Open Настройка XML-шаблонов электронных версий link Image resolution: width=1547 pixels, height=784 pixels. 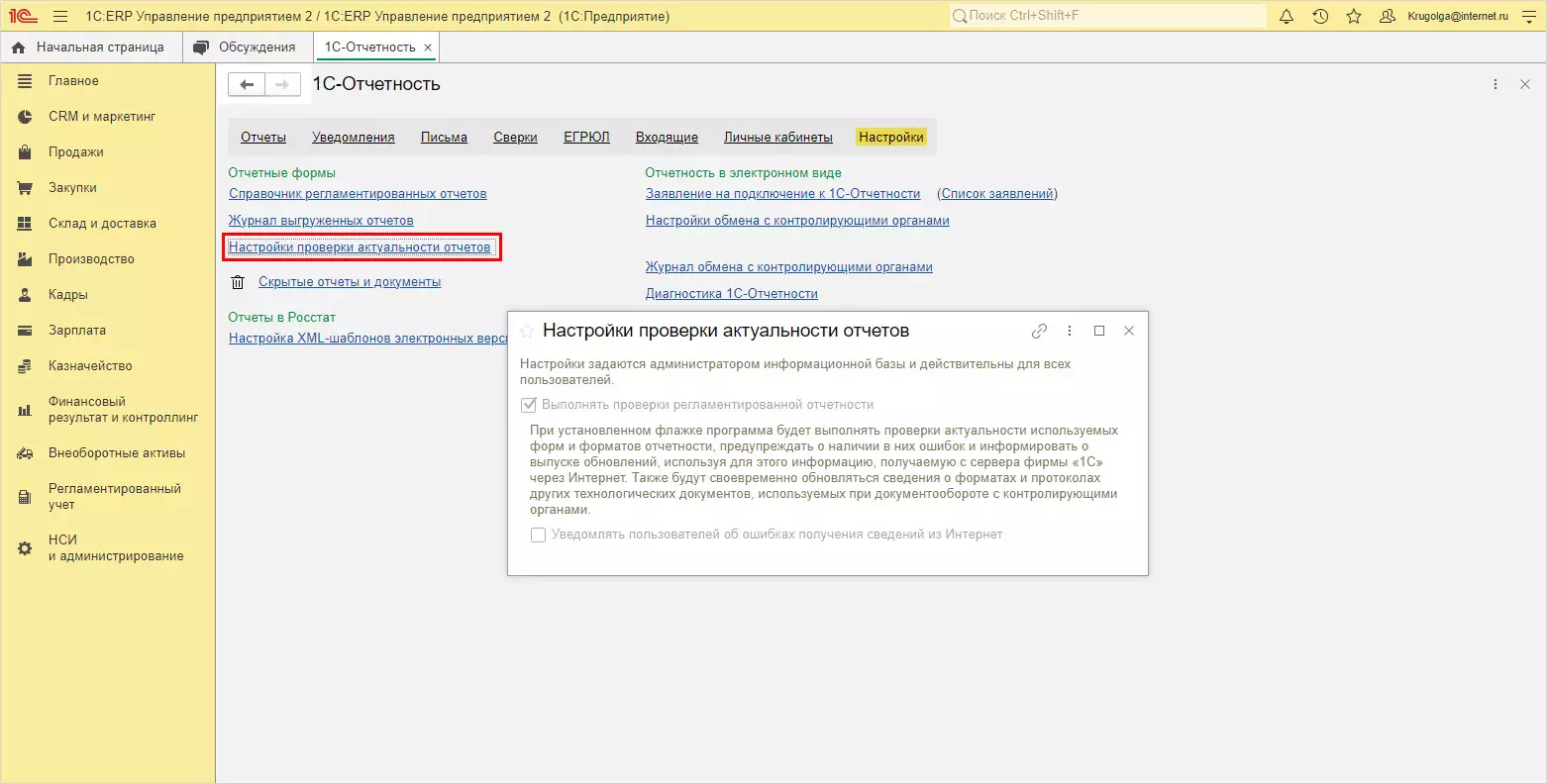pos(368,339)
